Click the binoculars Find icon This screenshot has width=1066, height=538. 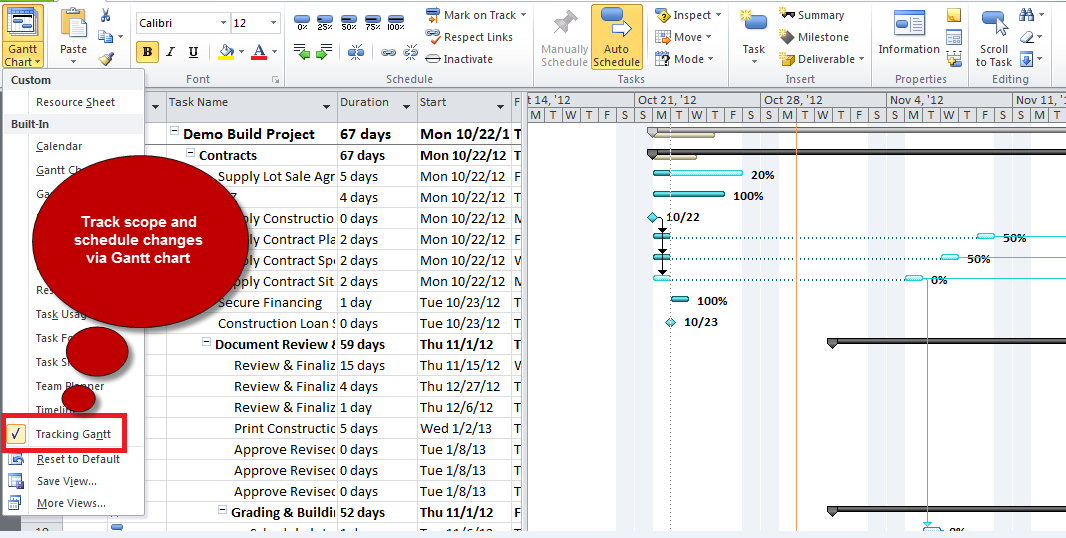tap(1026, 14)
